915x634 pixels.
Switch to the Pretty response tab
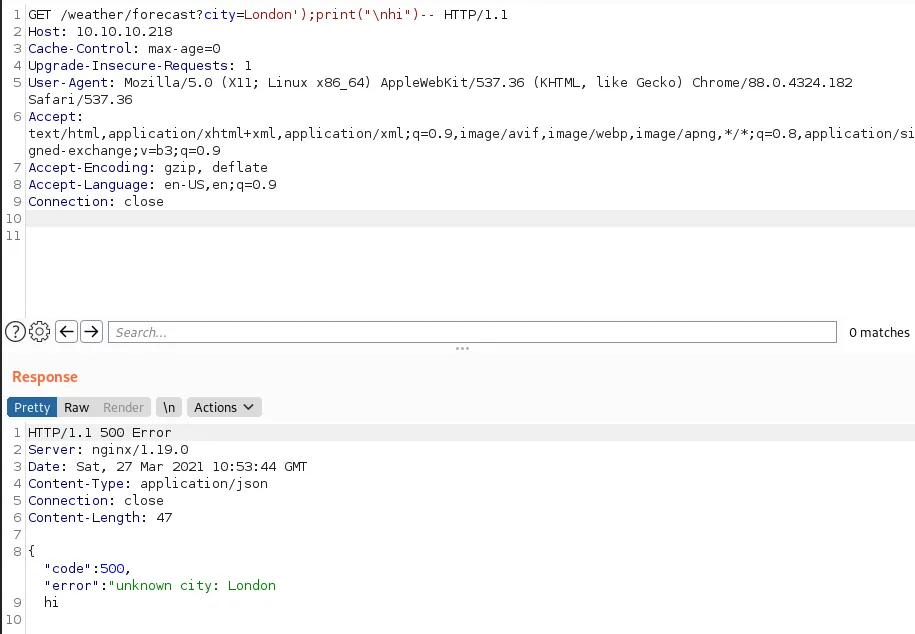[32, 407]
